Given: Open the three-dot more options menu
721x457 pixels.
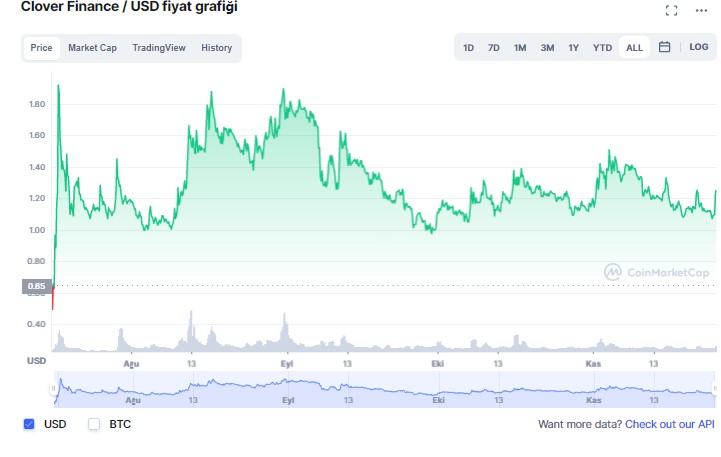Looking at the screenshot, I should (701, 11).
